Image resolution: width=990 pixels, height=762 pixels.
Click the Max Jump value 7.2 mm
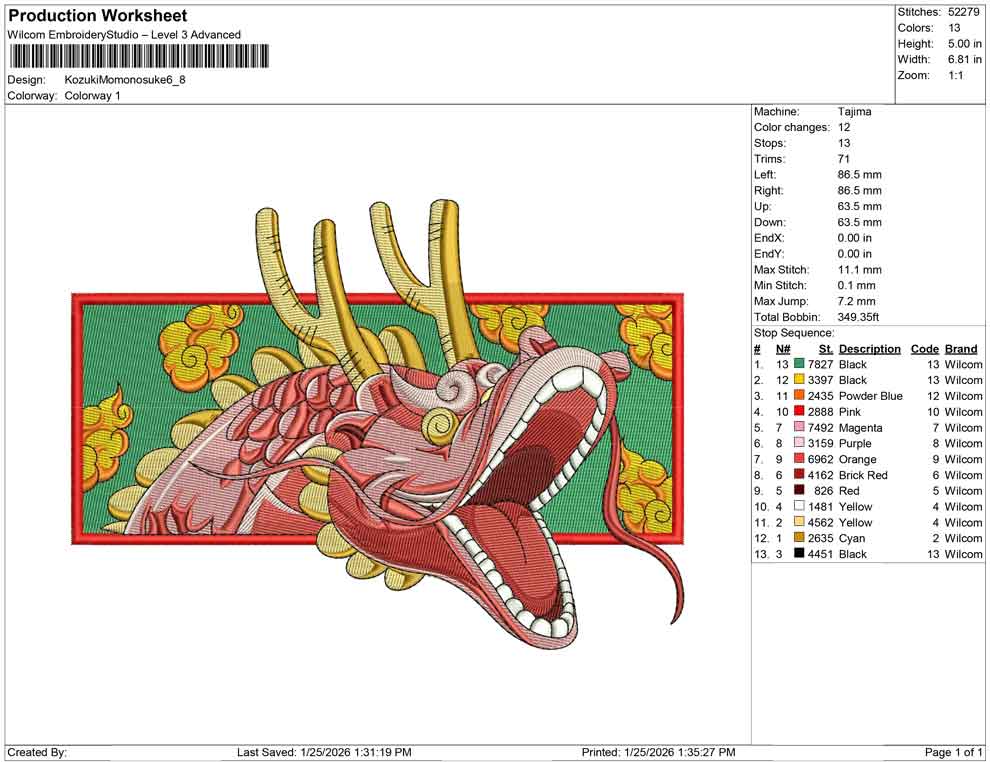857,301
